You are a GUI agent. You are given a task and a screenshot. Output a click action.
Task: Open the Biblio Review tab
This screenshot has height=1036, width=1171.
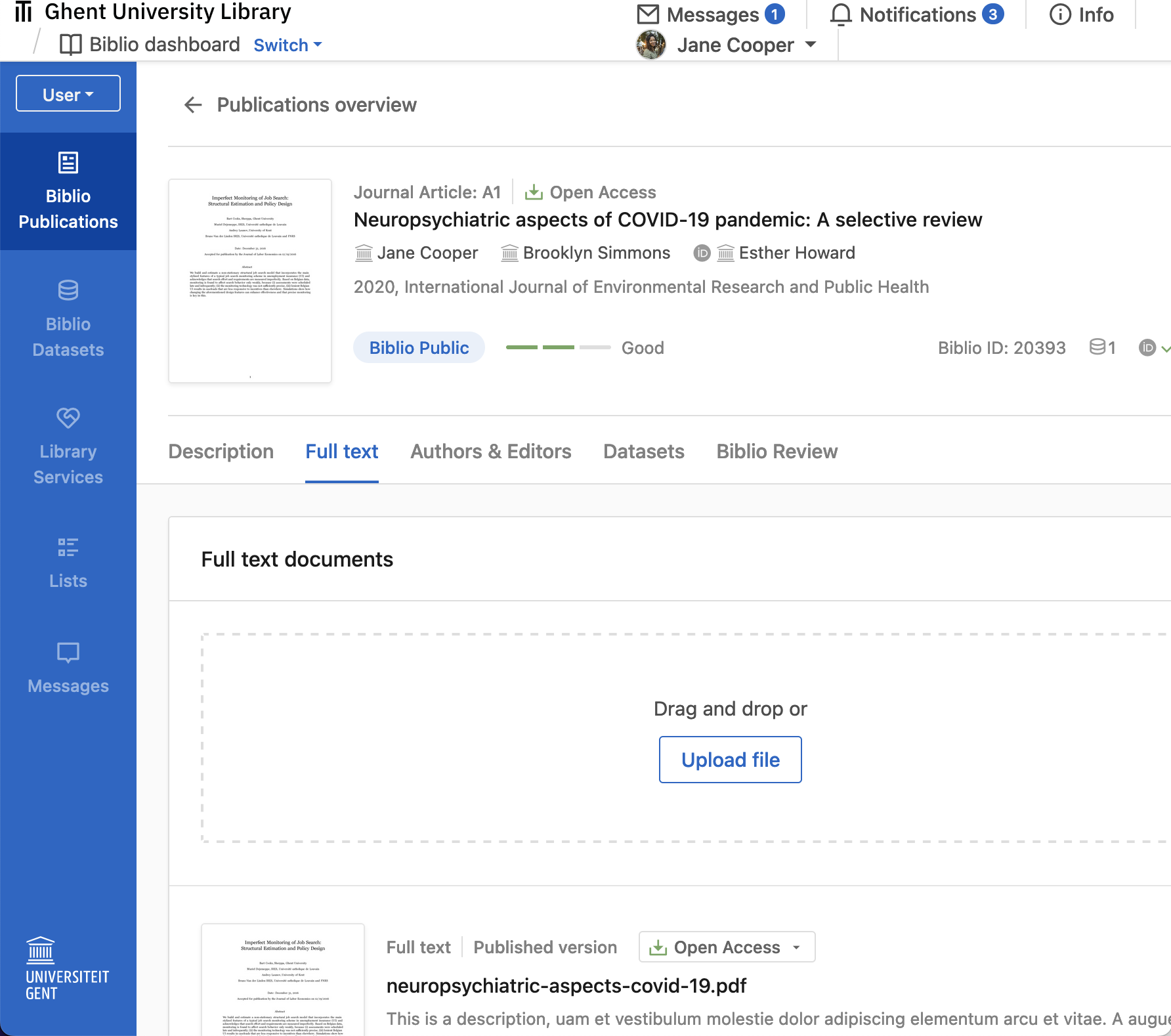[x=776, y=451]
